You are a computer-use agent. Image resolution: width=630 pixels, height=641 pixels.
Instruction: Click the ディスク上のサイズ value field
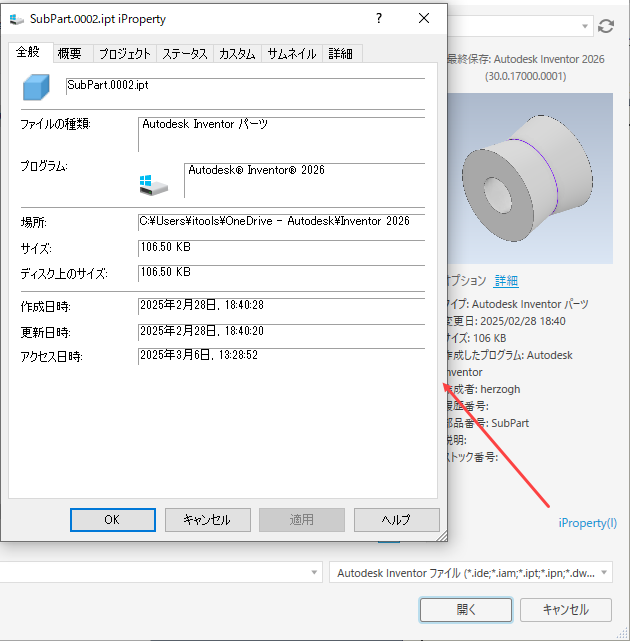pyautogui.click(x=282, y=273)
